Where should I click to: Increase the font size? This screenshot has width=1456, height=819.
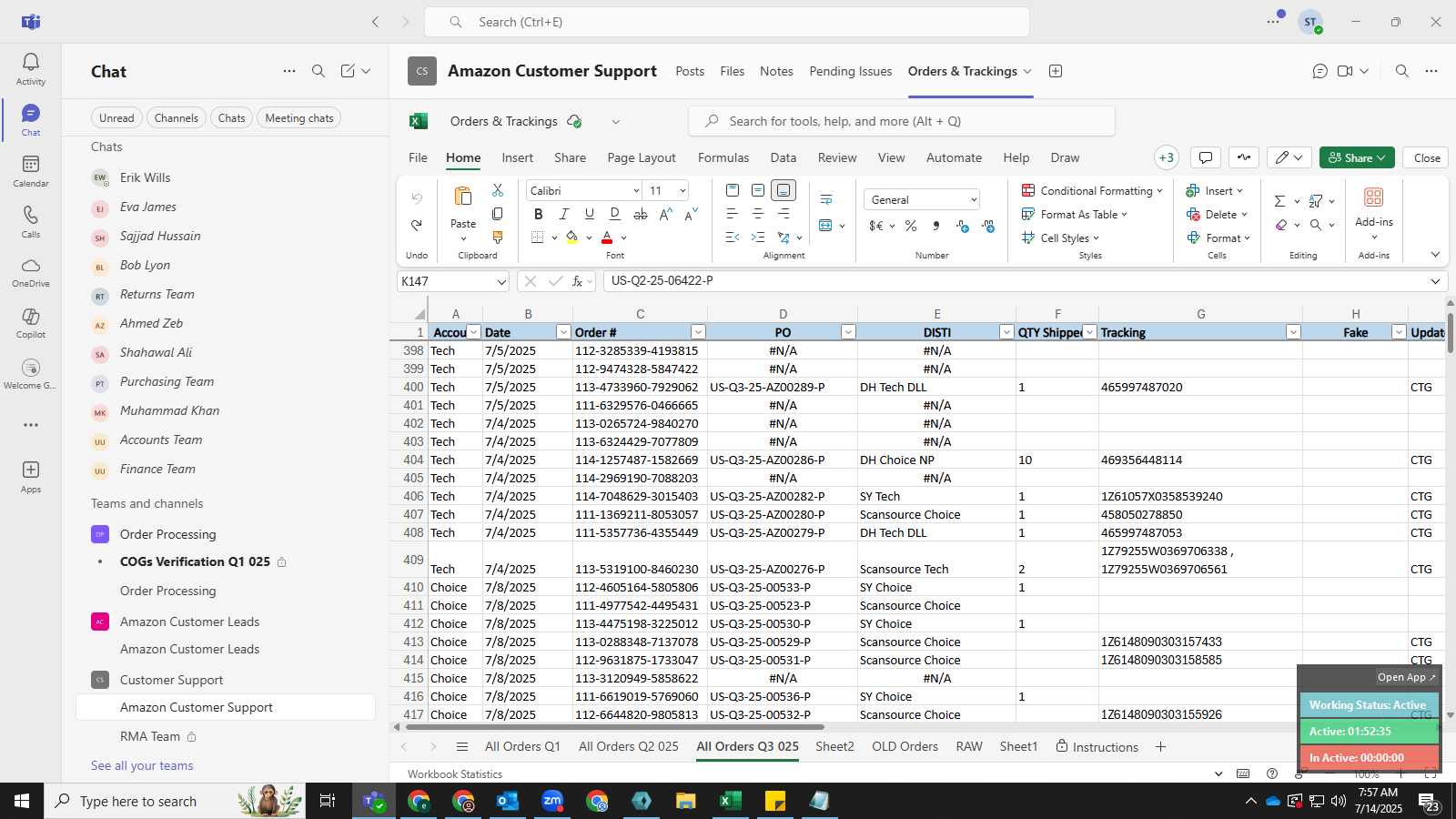point(665,214)
